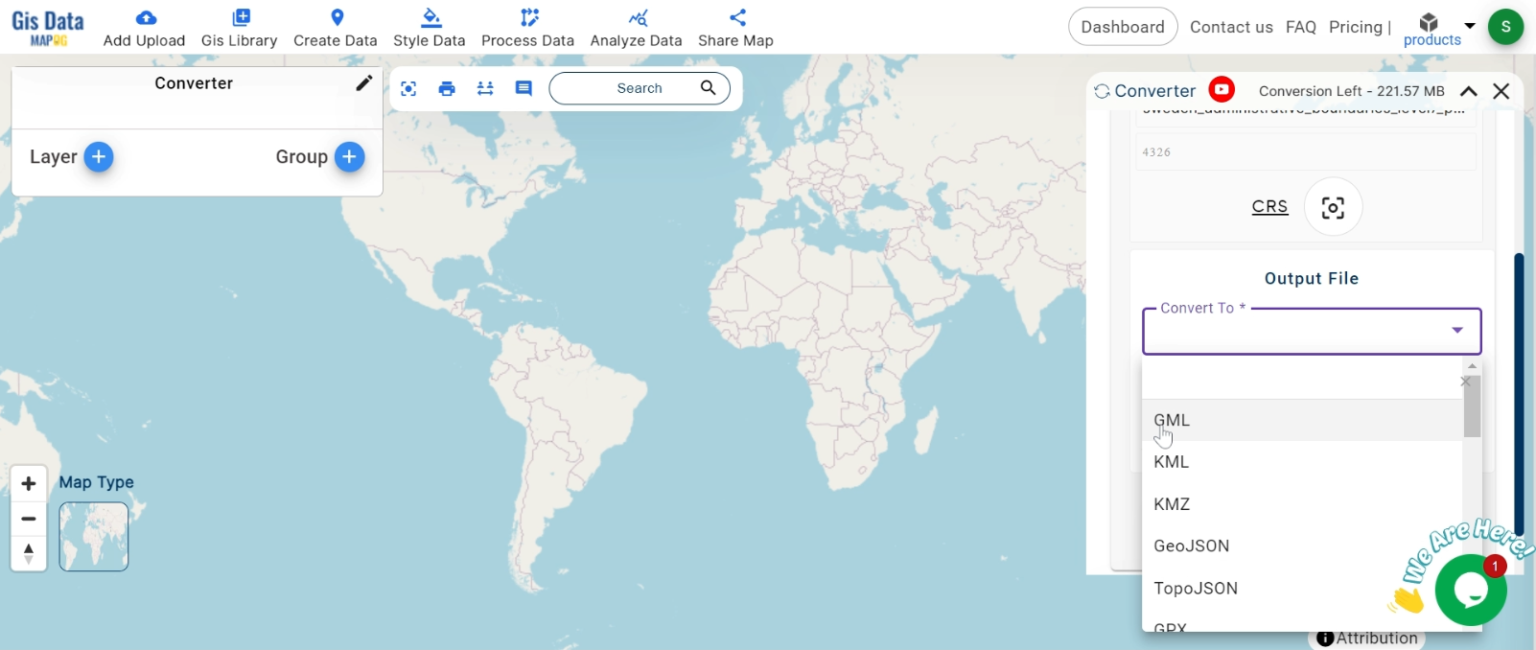Collapse the Converter panel
Image resolution: width=1536 pixels, height=650 pixels.
point(1469,90)
